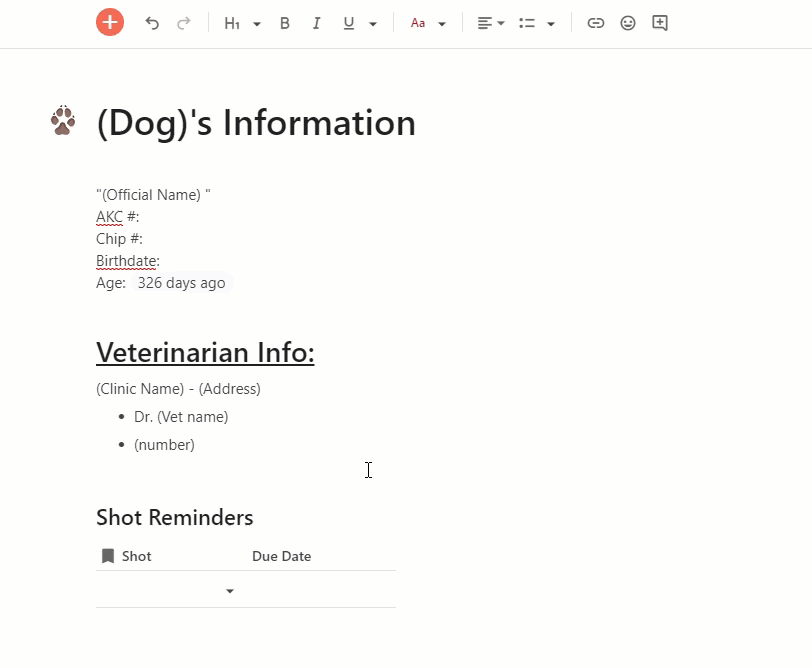Viewport: 812px width, 668px height.
Task: Toggle bold formatting
Action: point(284,22)
